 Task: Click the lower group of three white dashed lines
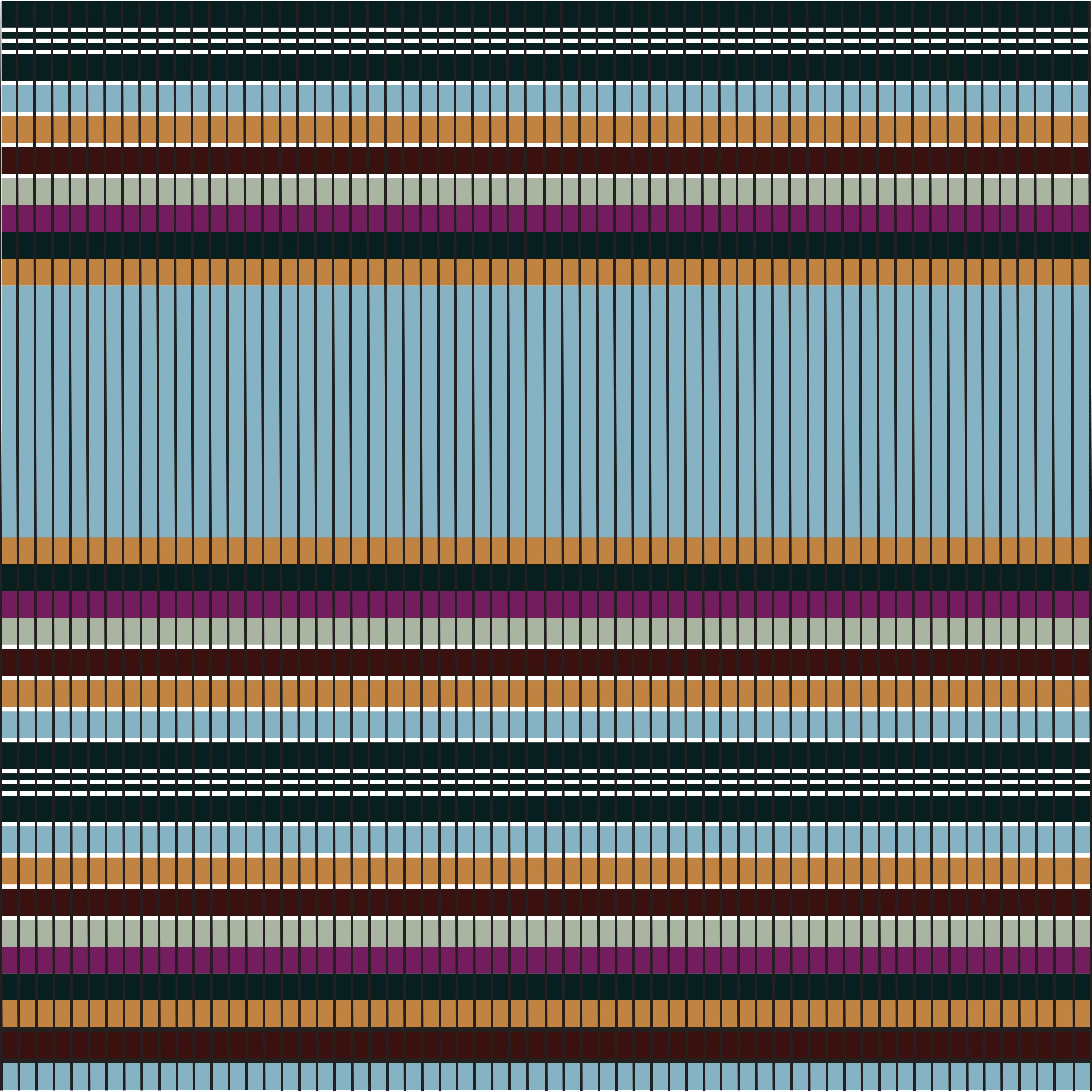click(x=554, y=782)
